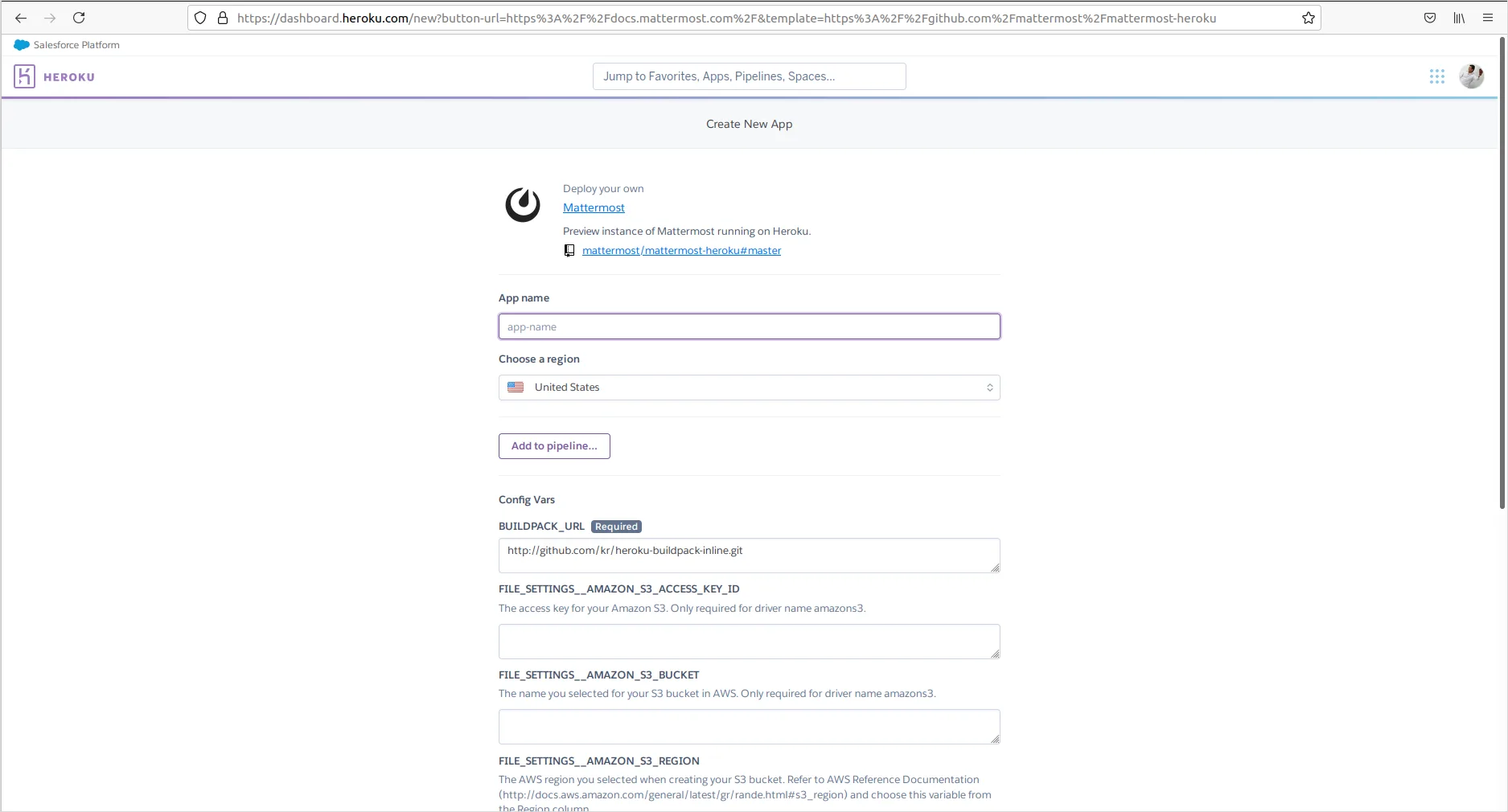This screenshot has height=812, width=1508.
Task: Click the Salesforce Platform label
Action: pyautogui.click(x=76, y=45)
